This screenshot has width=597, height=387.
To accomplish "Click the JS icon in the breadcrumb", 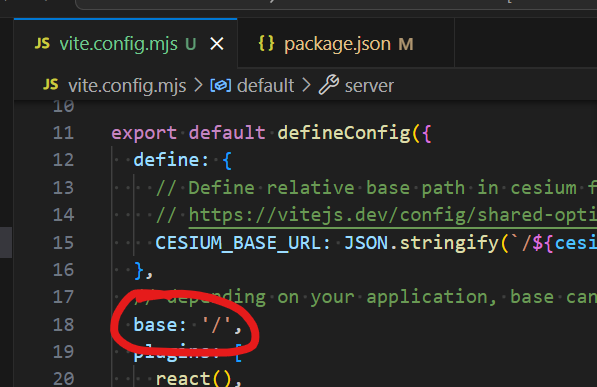I will [51, 85].
